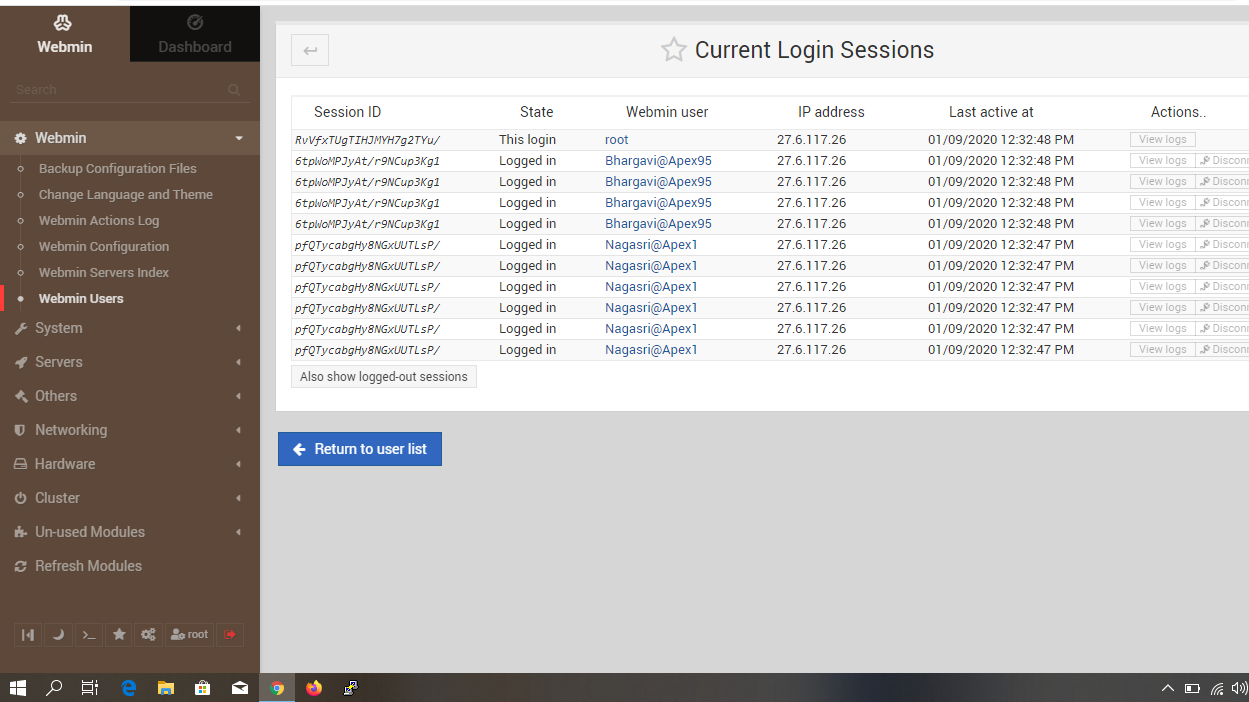The image size is (1249, 702).
Task: Open settings via the gears icon
Action: [x=148, y=634]
